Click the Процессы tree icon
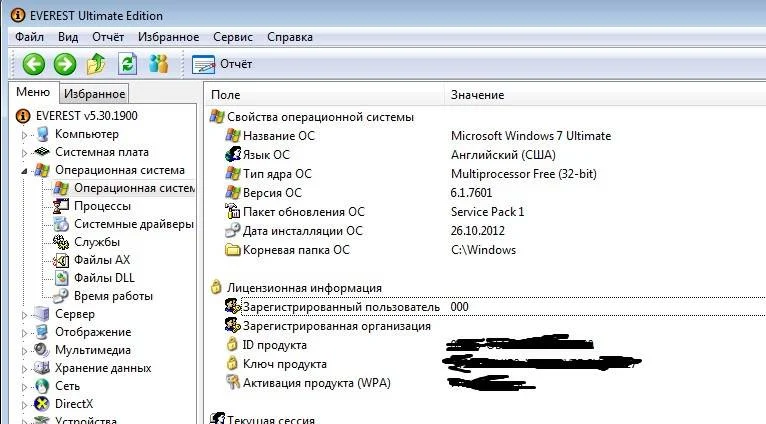The height and width of the screenshot is (424, 766). [61, 206]
